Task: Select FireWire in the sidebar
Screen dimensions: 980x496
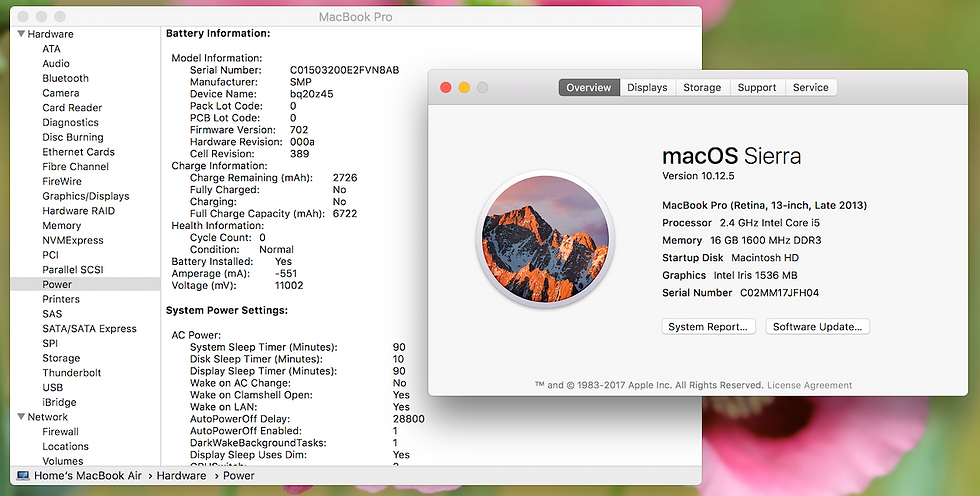Action: [61, 181]
